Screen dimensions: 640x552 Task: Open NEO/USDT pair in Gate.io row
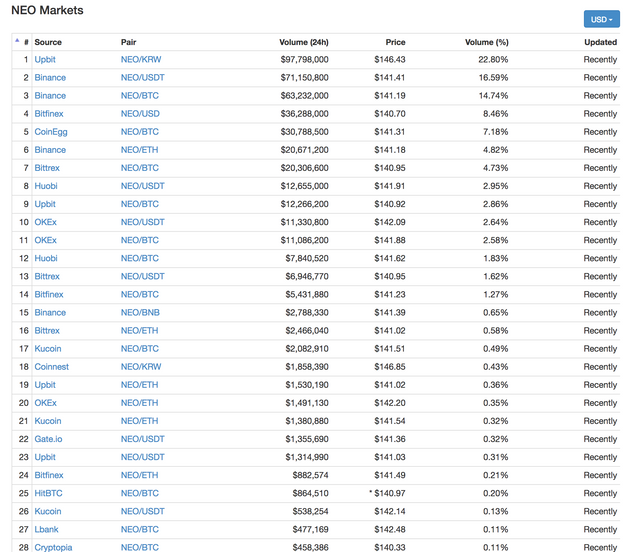tap(142, 439)
